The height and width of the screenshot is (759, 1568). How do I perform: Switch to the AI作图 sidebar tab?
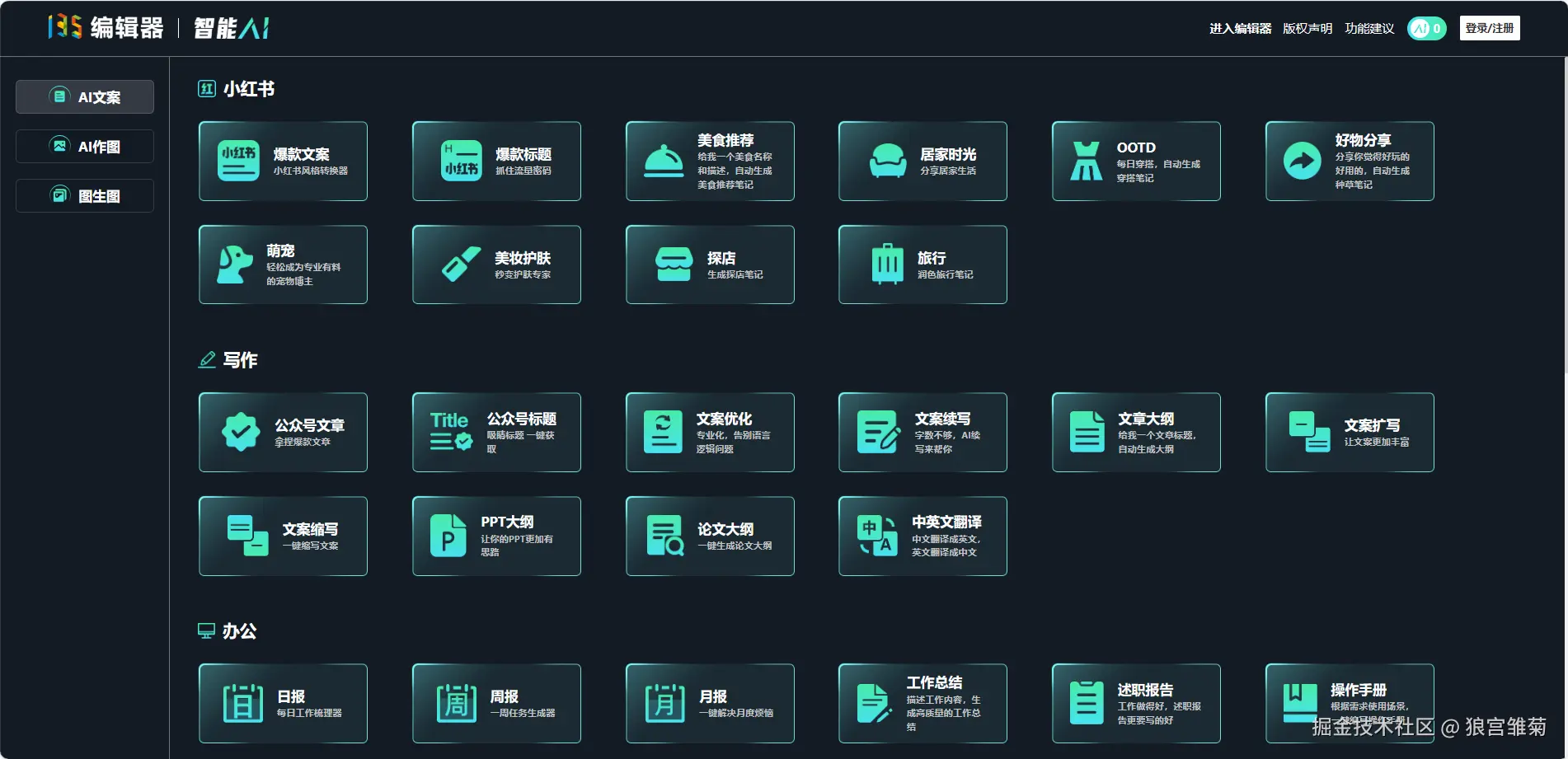point(85,147)
